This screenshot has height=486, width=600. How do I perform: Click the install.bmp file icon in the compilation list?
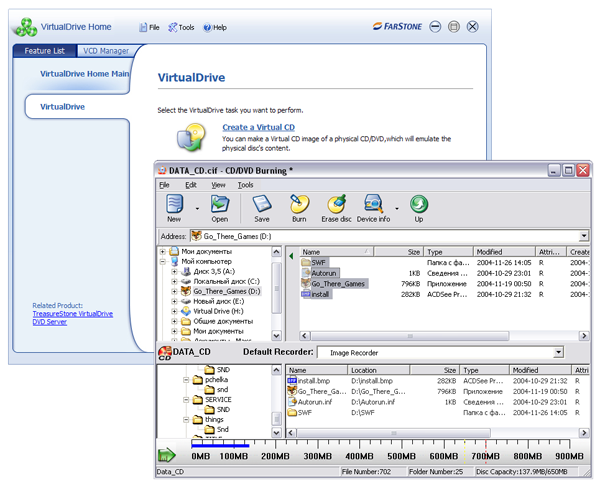292,381
